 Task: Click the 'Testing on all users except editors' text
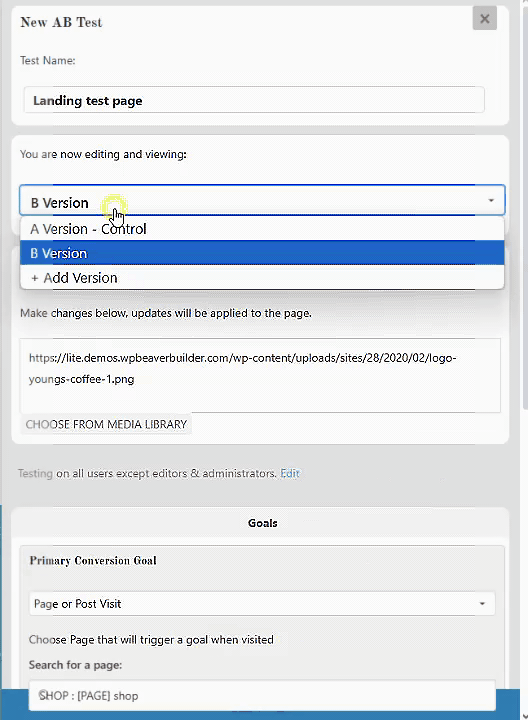pyautogui.click(x=147, y=473)
